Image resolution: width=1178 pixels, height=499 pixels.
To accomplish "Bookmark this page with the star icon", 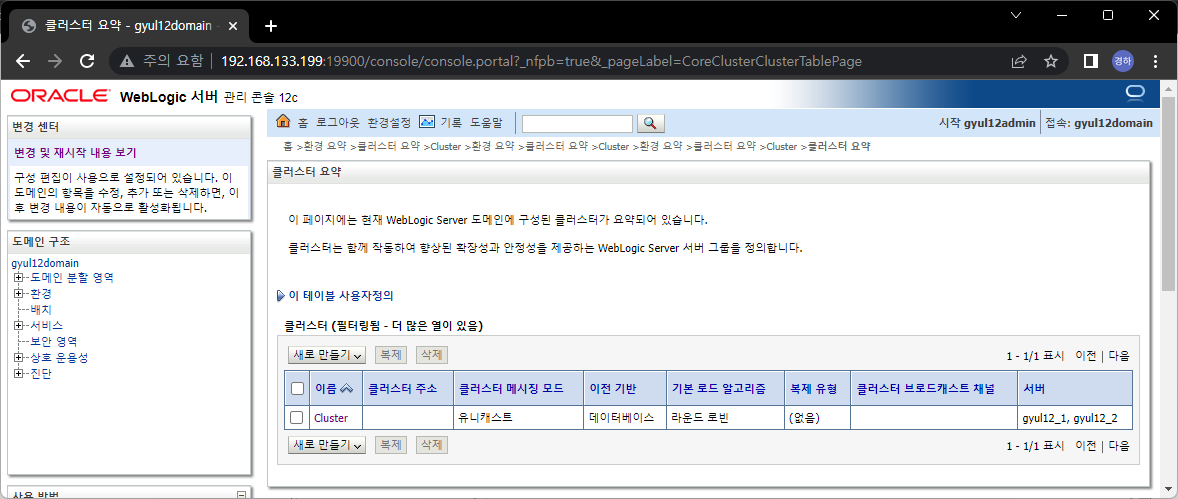I will pos(1051,61).
